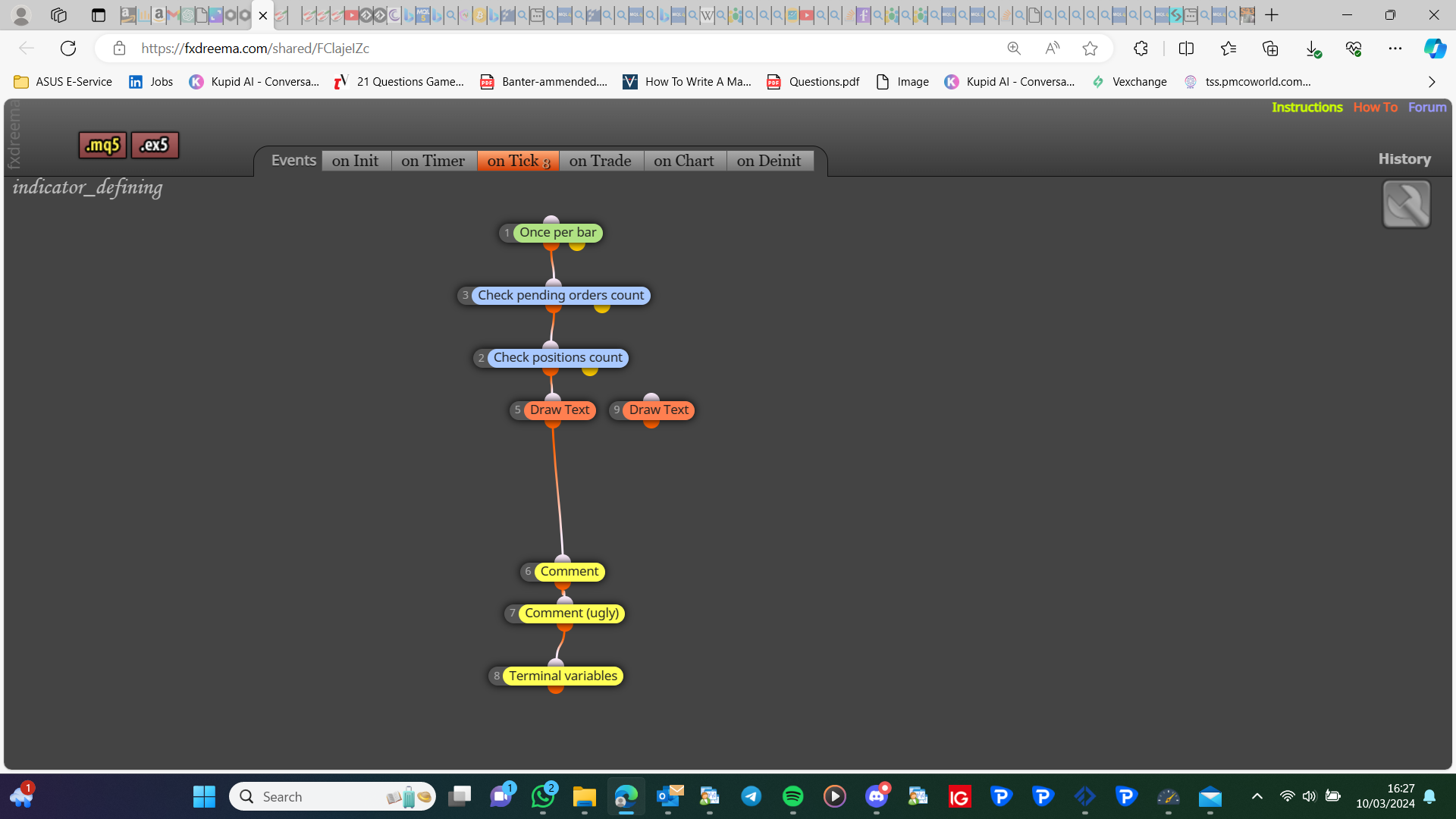Screen dimensions: 1456x819
Task: Open the on Deinit event tab
Action: (x=769, y=161)
